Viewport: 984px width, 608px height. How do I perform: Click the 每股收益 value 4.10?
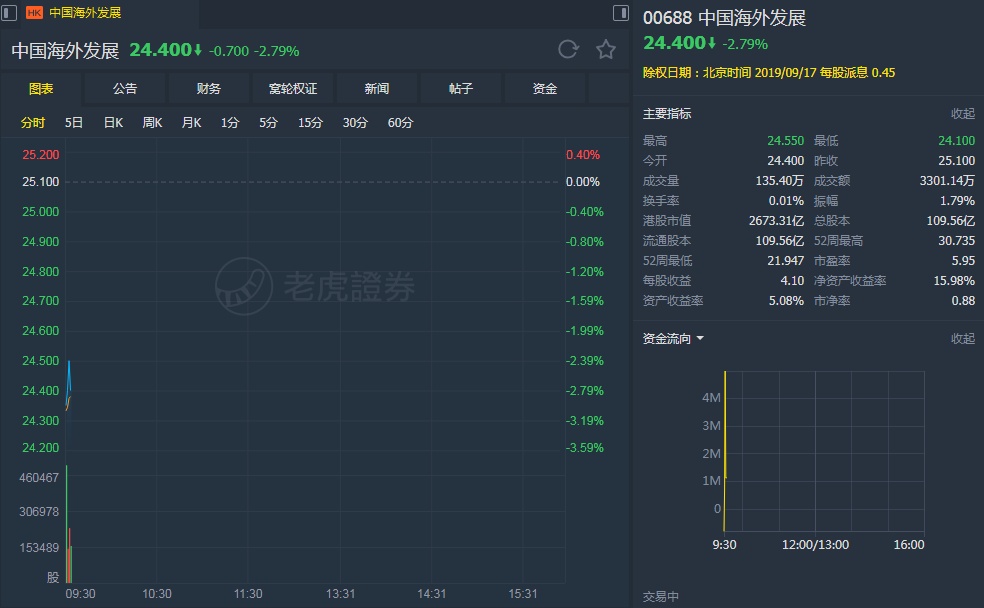(x=792, y=281)
